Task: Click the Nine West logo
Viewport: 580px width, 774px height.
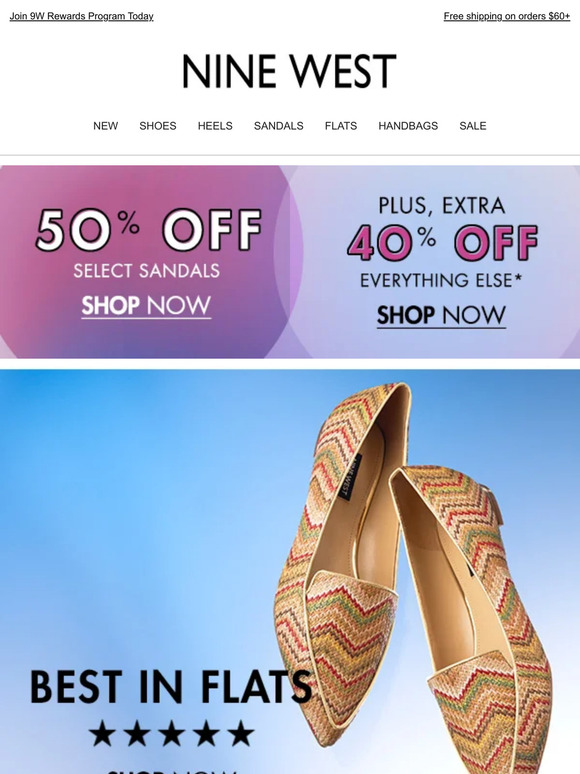Action: pos(289,71)
